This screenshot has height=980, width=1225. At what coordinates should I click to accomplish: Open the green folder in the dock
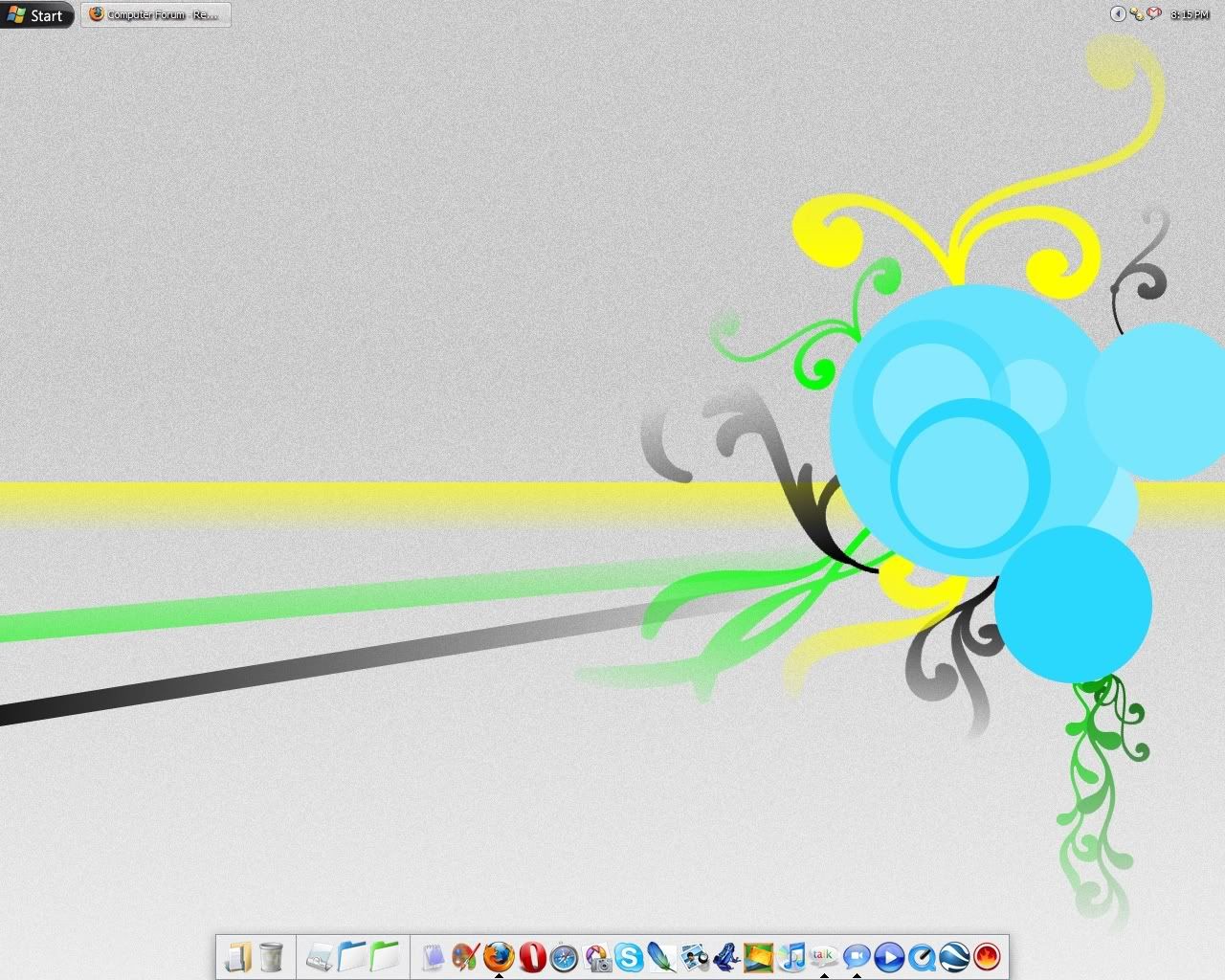point(385,955)
